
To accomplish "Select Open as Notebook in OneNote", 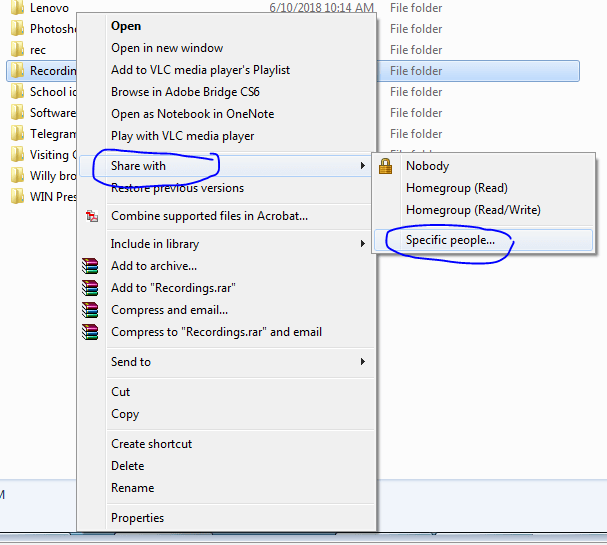I will click(192, 114).
